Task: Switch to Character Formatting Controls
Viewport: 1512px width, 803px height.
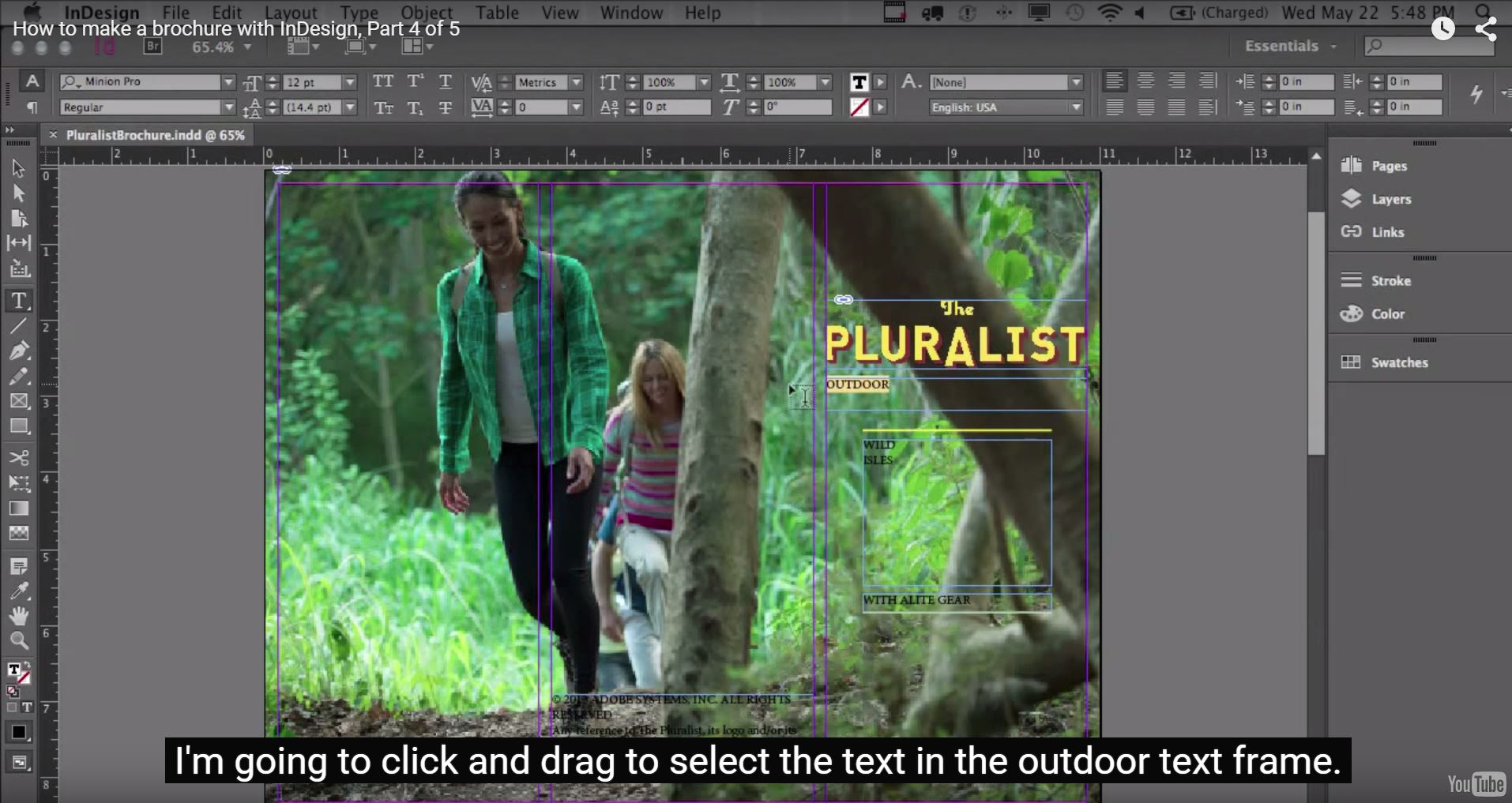Action: 32,81
